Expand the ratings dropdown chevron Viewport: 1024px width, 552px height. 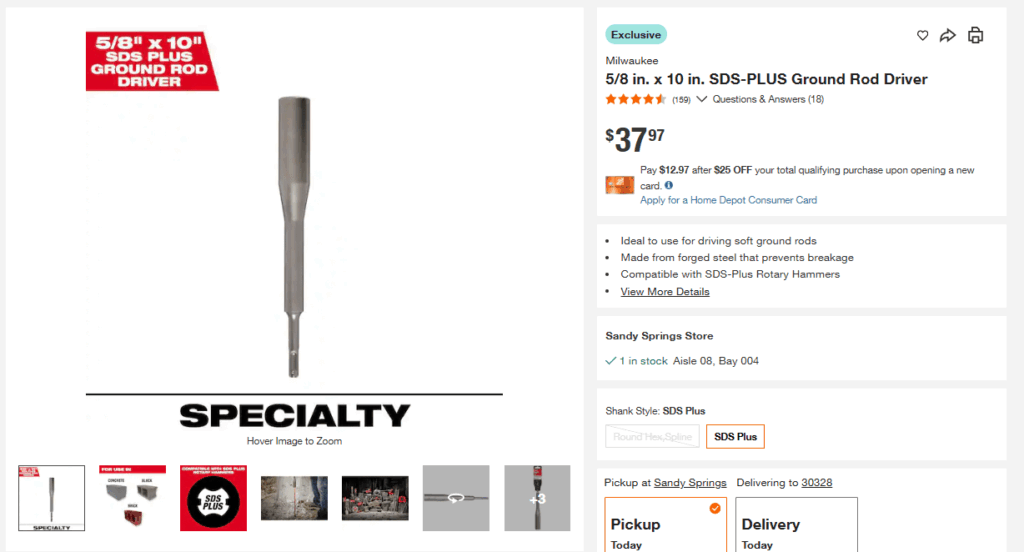(701, 99)
